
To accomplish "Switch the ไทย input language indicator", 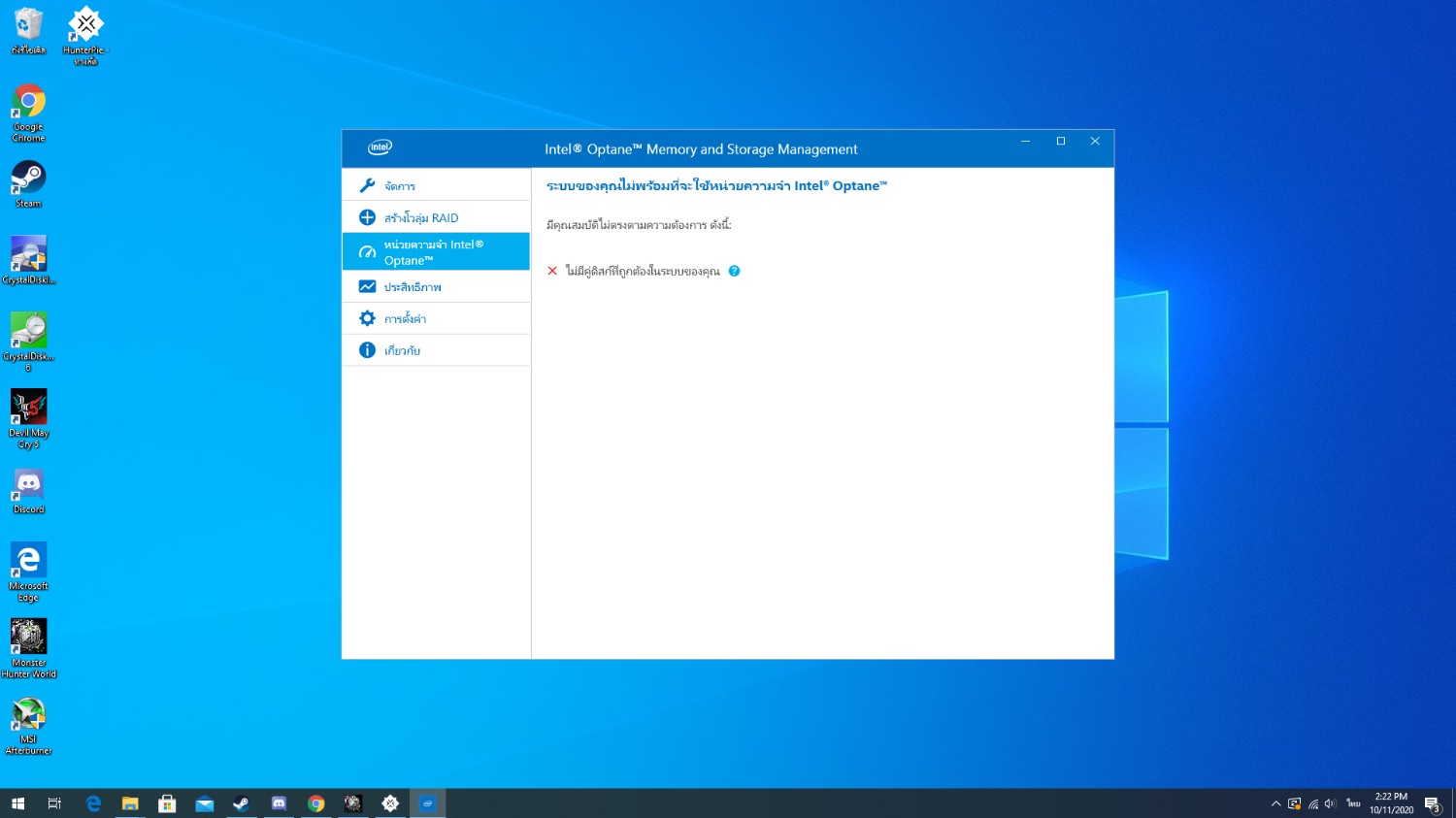I will 1353,803.
